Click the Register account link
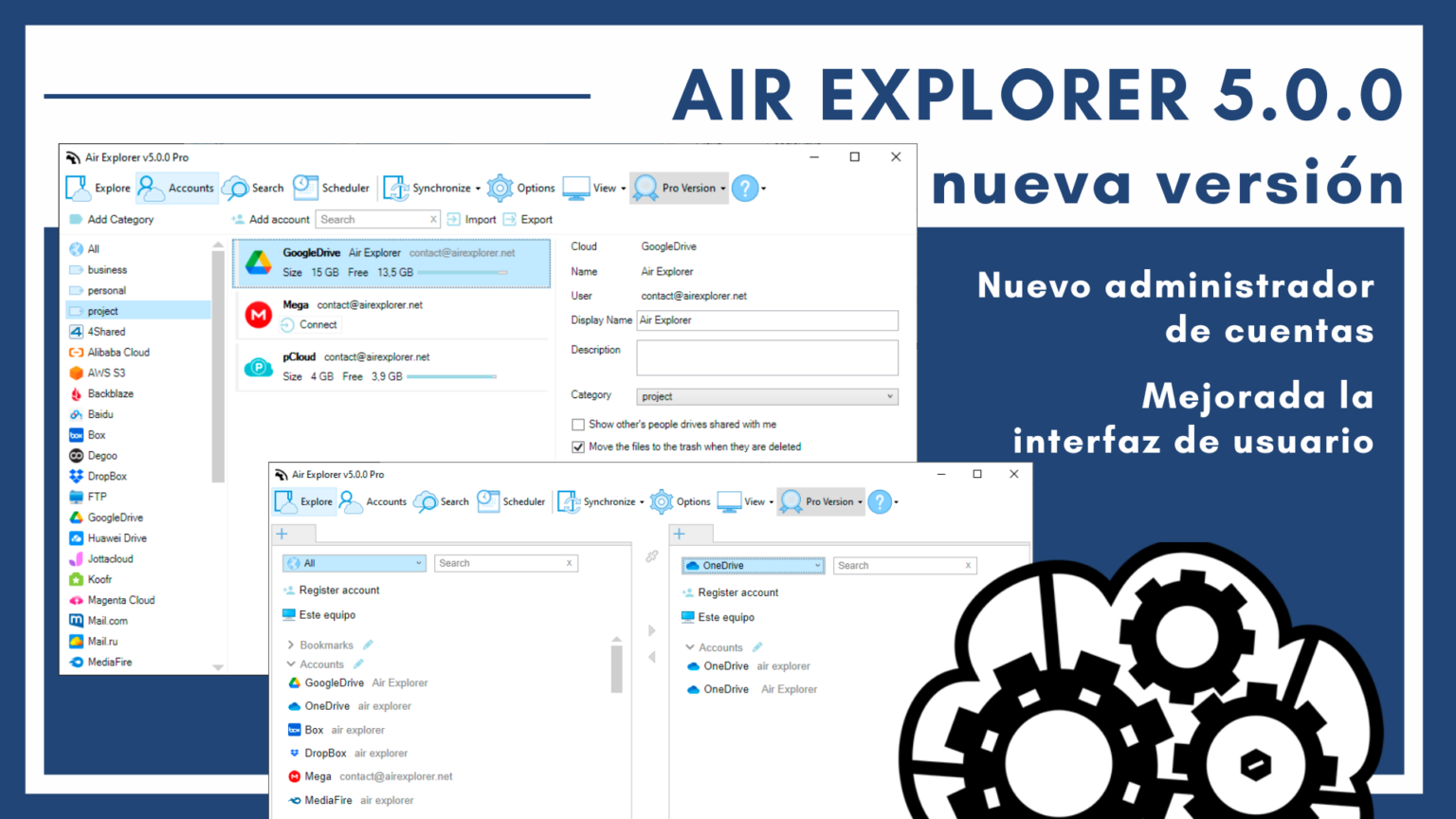The width and height of the screenshot is (1456, 819). (338, 590)
